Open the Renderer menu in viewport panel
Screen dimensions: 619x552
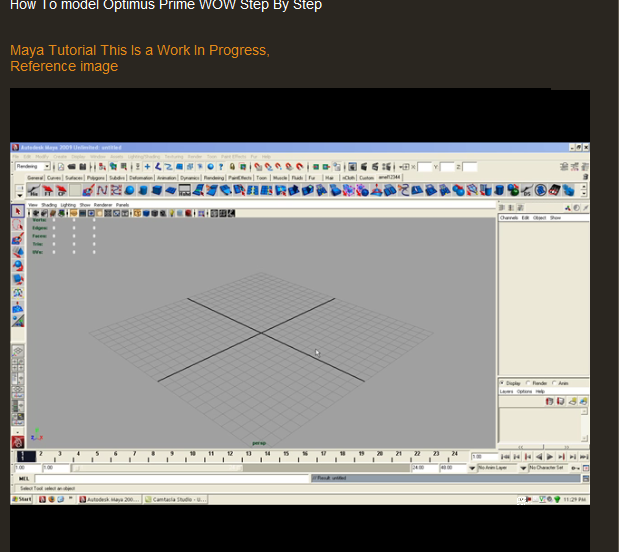[103, 205]
